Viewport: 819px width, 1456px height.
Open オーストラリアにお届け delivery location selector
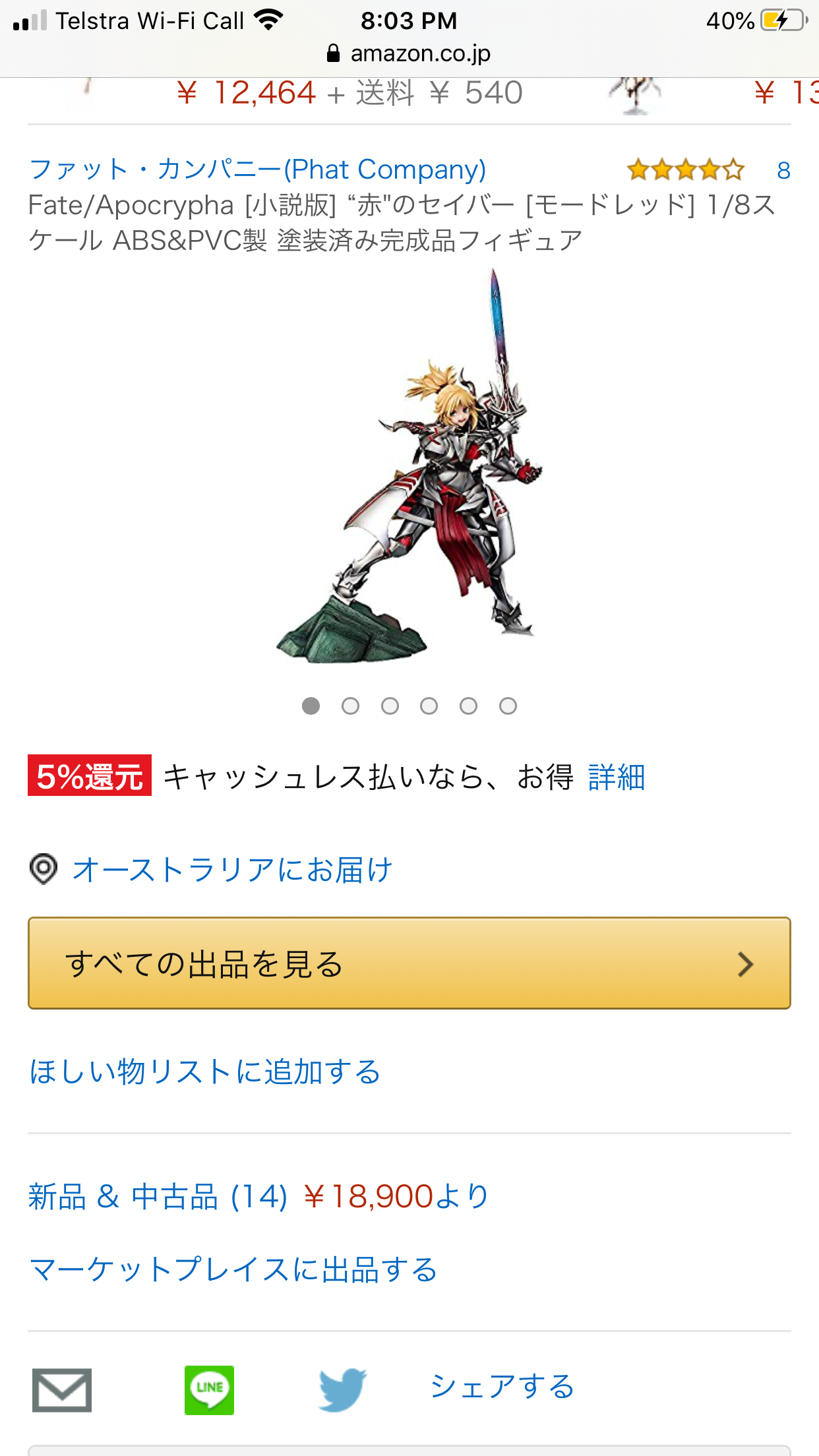(232, 869)
